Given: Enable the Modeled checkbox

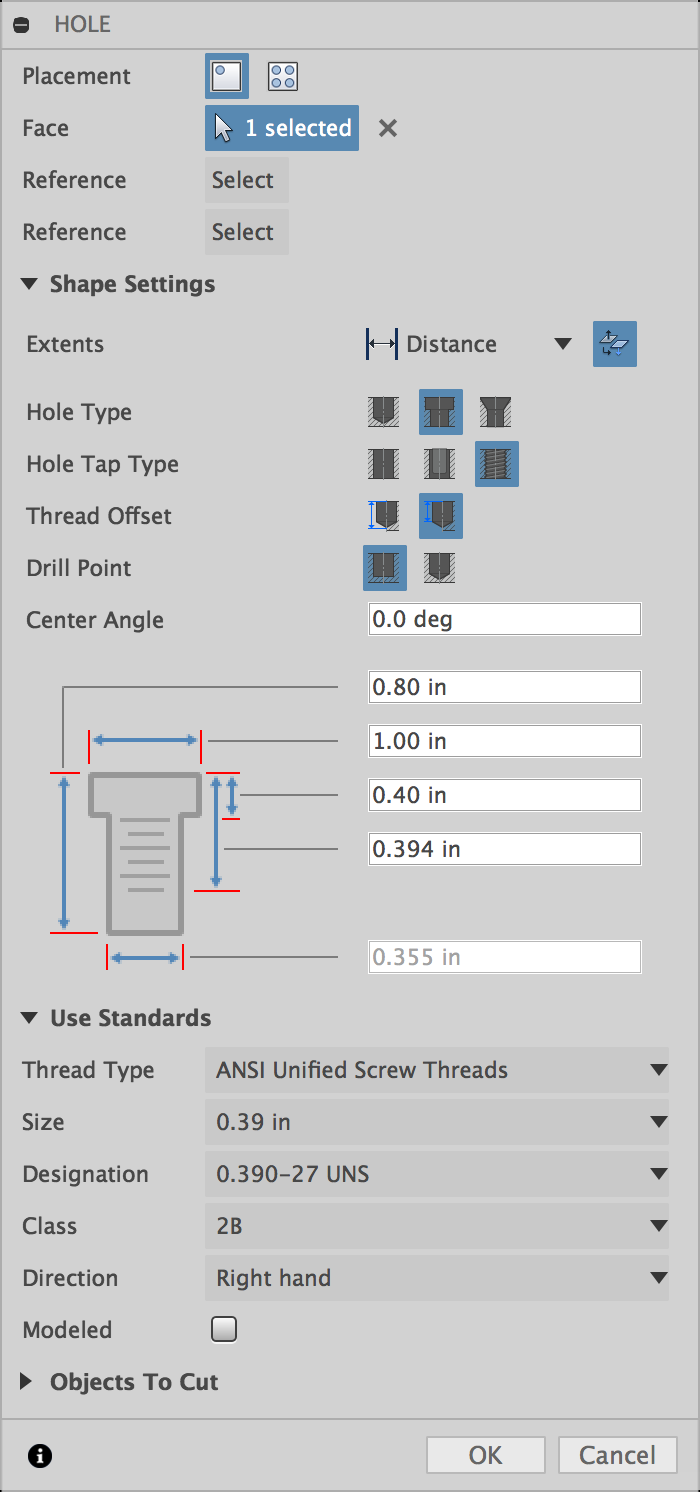Looking at the screenshot, I should click(x=223, y=1329).
